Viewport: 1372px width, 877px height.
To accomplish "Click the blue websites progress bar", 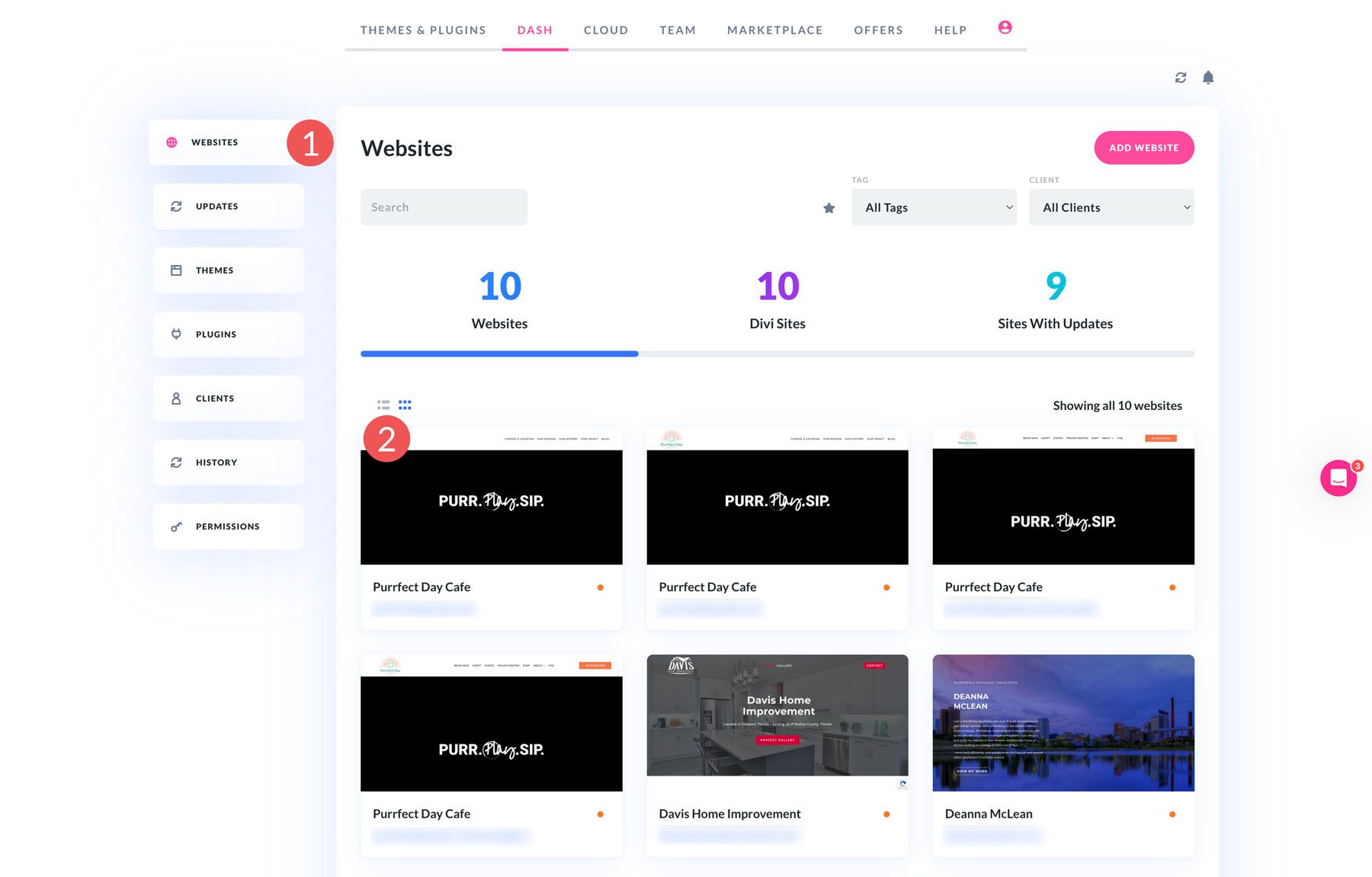I will pyautogui.click(x=499, y=354).
